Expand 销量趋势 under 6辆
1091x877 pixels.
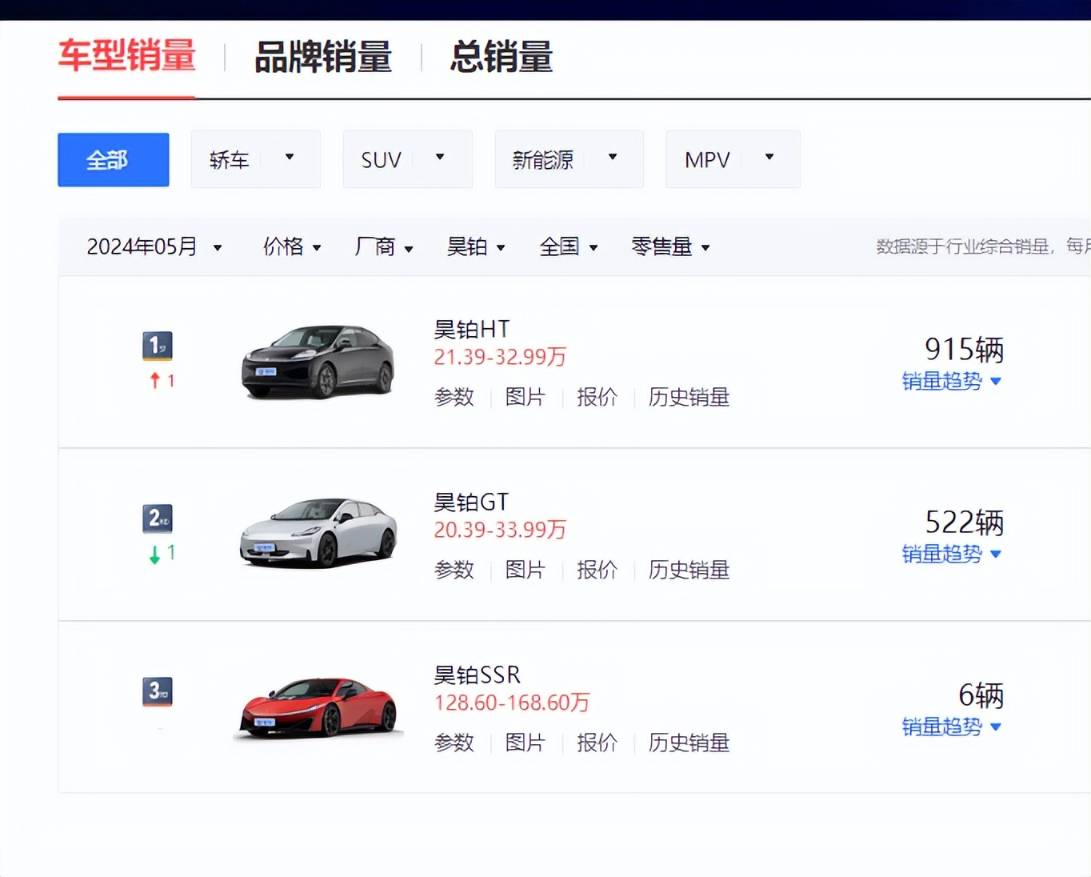(x=951, y=726)
